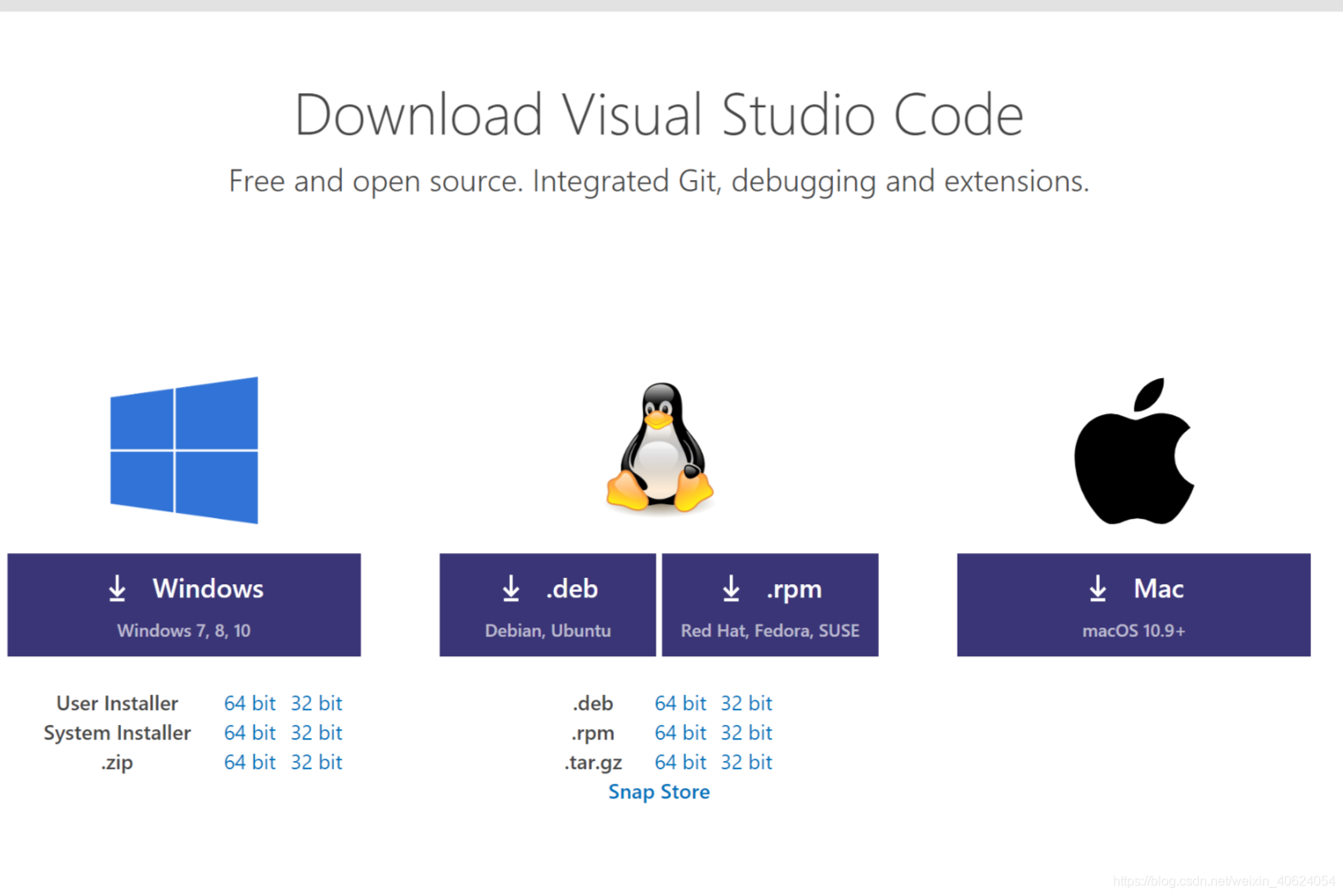Viewport: 1343px width, 896px height.
Task: Click the 'Windows 7, 8, 10' caption
Action: [184, 630]
